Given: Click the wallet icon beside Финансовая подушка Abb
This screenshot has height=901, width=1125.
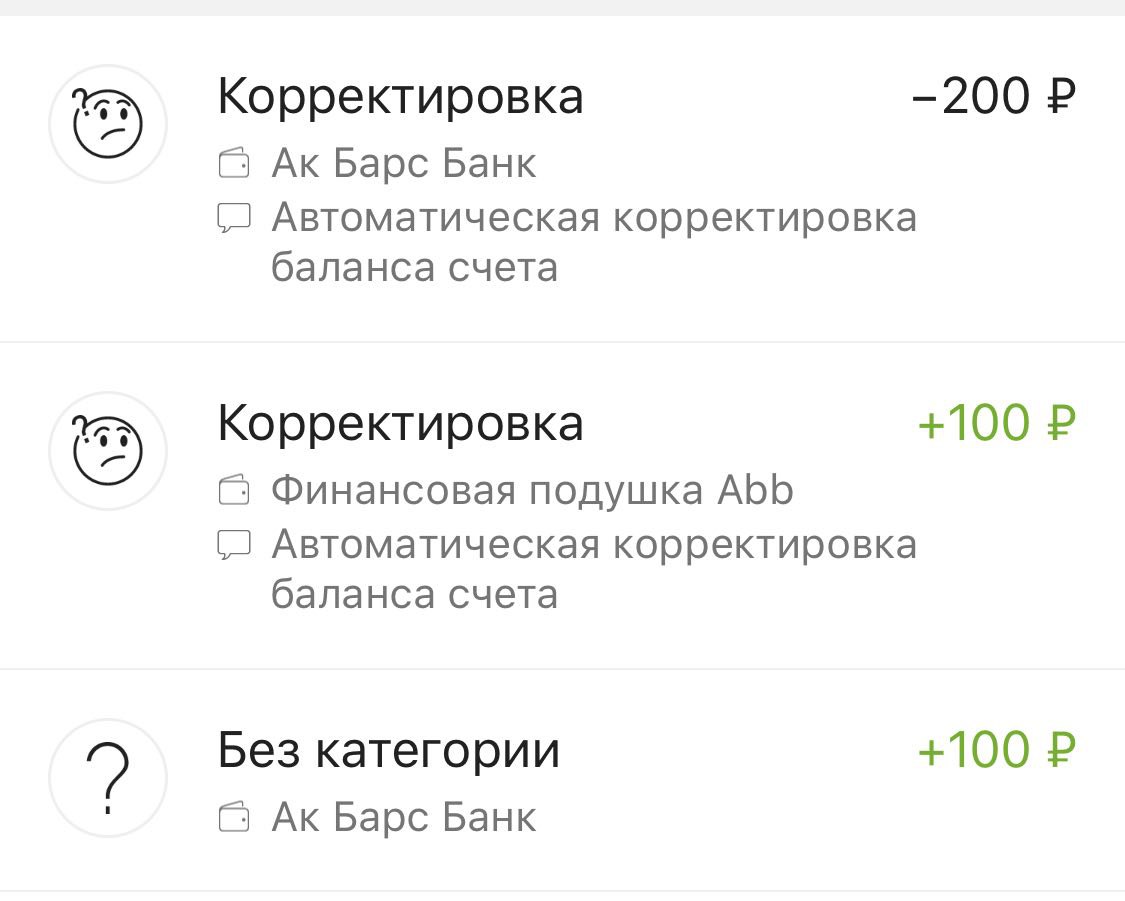Looking at the screenshot, I should [x=233, y=491].
